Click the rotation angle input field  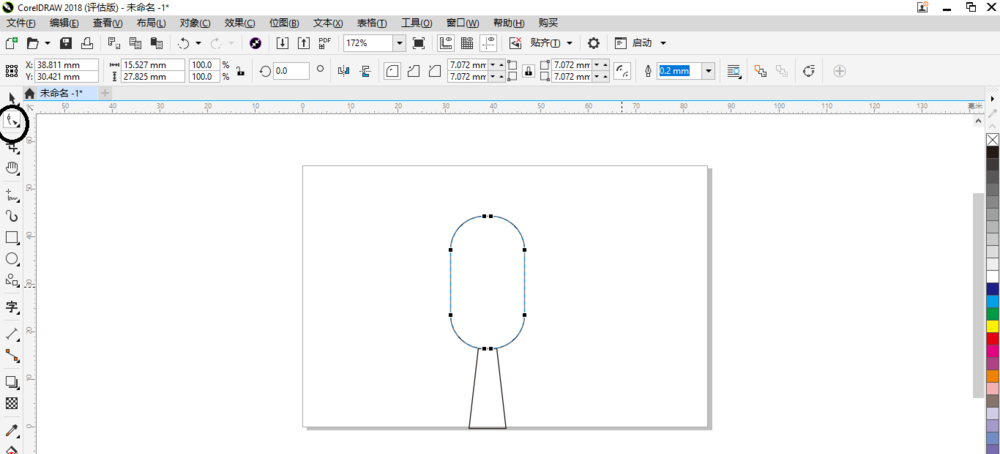291,71
